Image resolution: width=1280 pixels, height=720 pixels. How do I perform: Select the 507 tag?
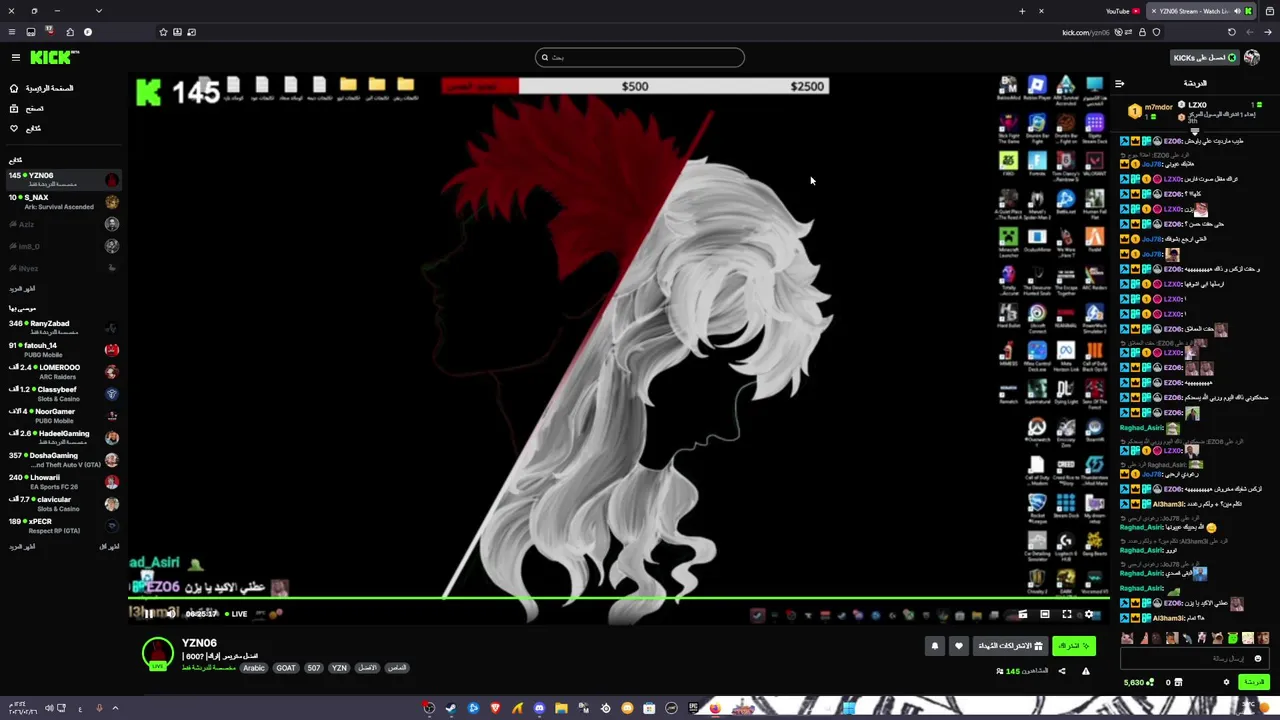[314, 668]
